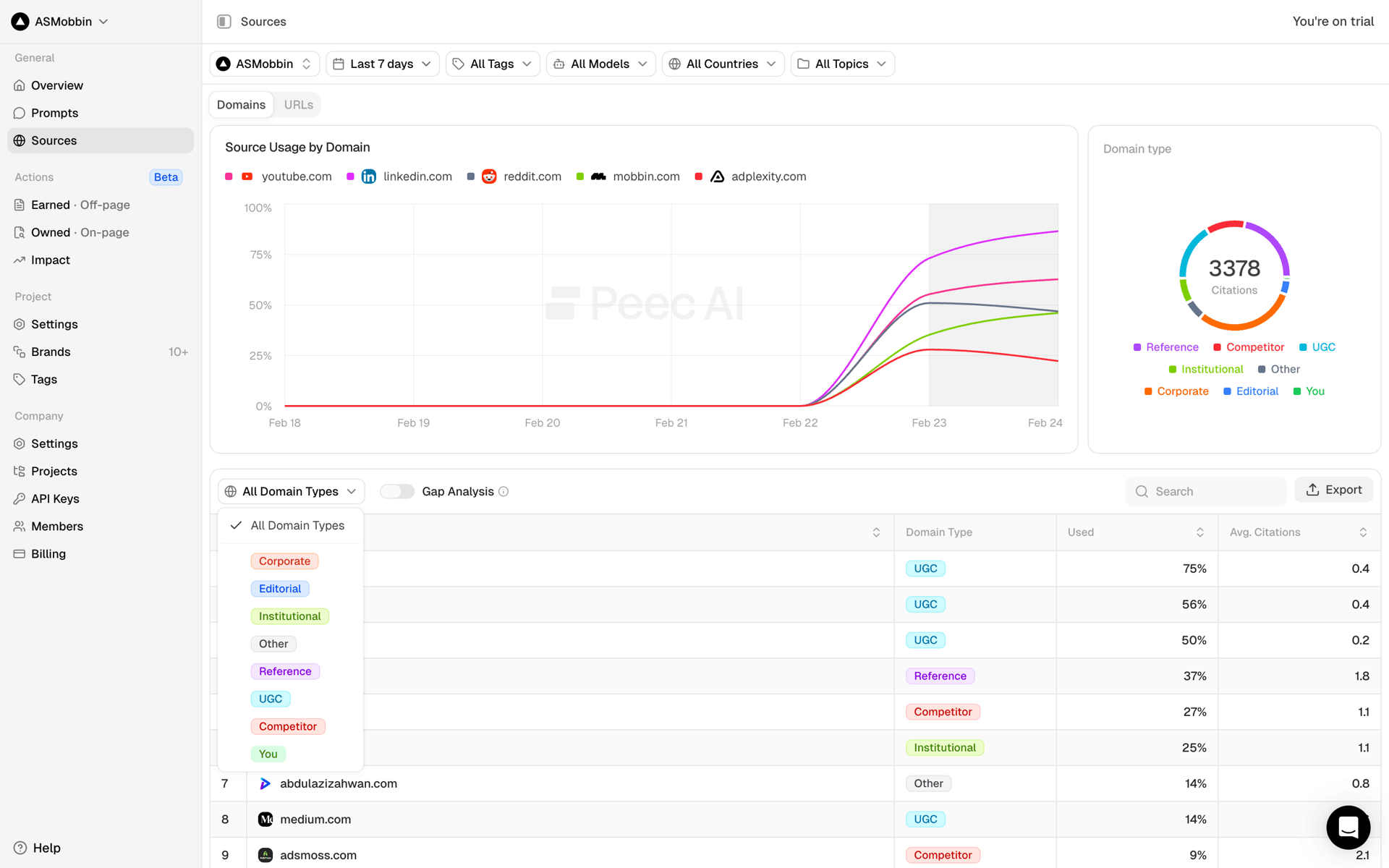Expand the All Models filter

point(600,64)
